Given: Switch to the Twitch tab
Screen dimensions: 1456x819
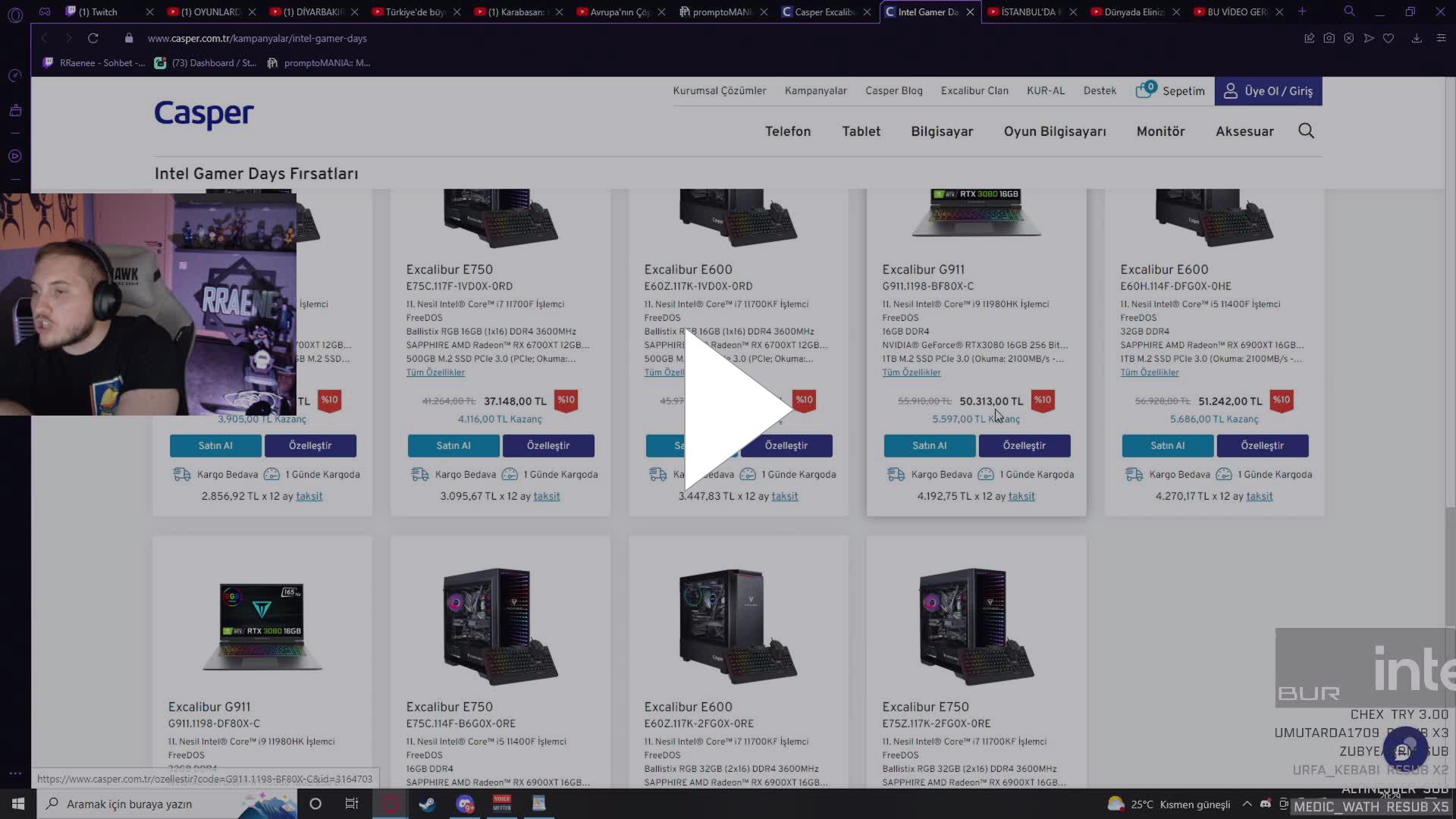Looking at the screenshot, I should click(x=97, y=11).
